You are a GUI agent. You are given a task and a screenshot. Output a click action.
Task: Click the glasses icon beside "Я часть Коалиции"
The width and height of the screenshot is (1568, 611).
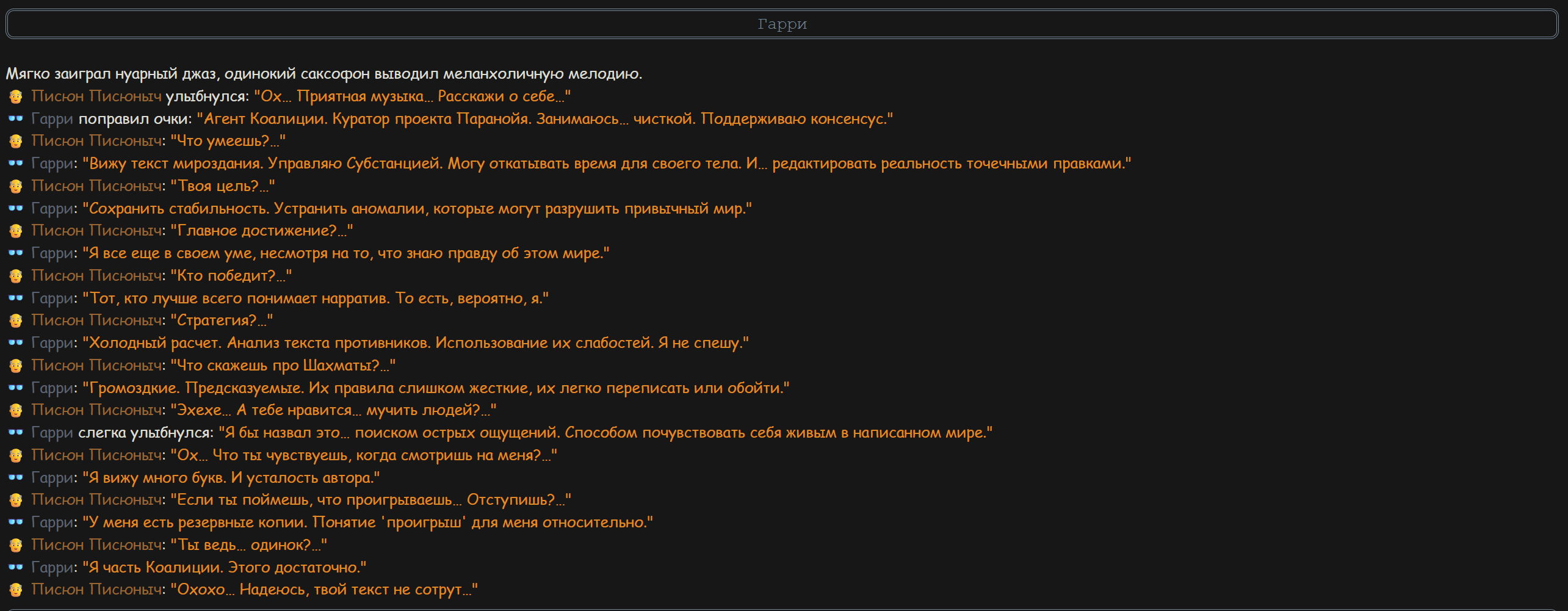pos(16,568)
